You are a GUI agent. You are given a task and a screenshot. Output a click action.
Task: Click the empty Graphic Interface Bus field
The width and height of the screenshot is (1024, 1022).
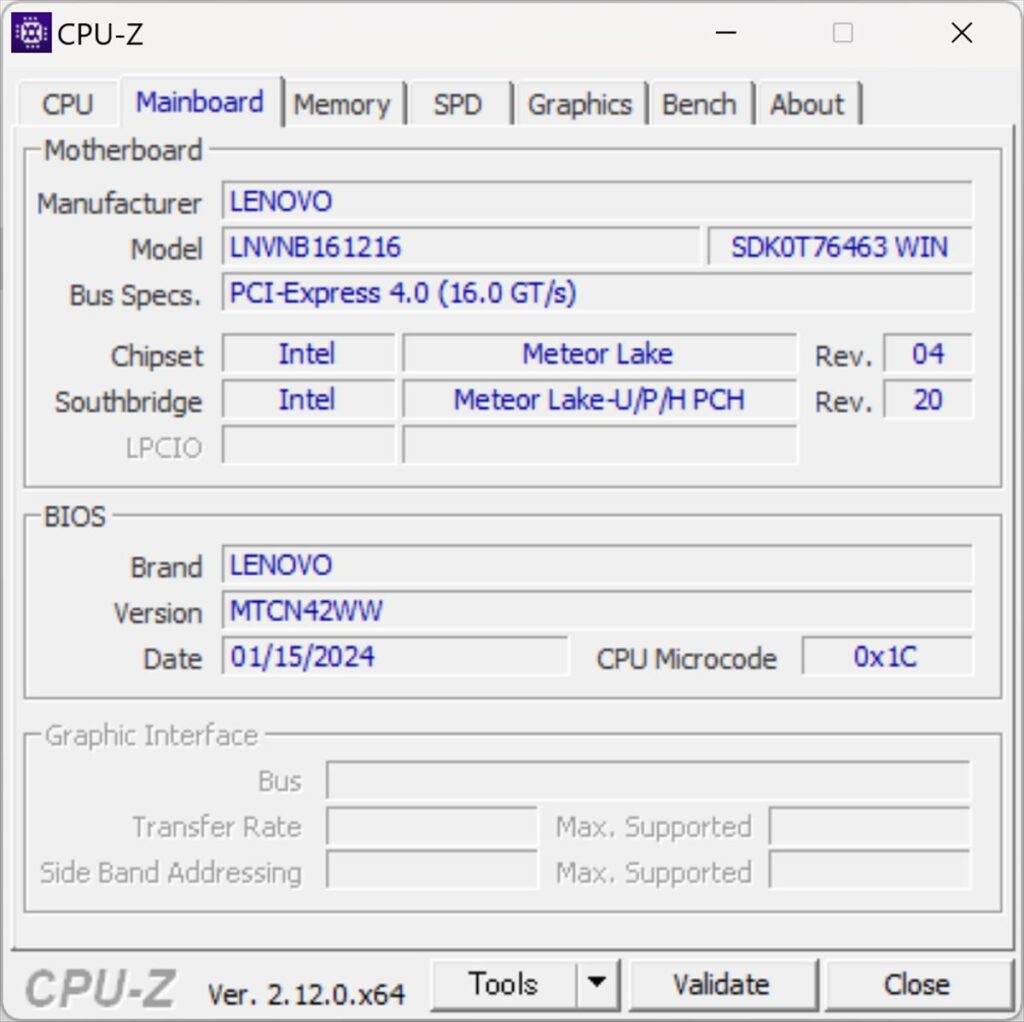point(648,780)
